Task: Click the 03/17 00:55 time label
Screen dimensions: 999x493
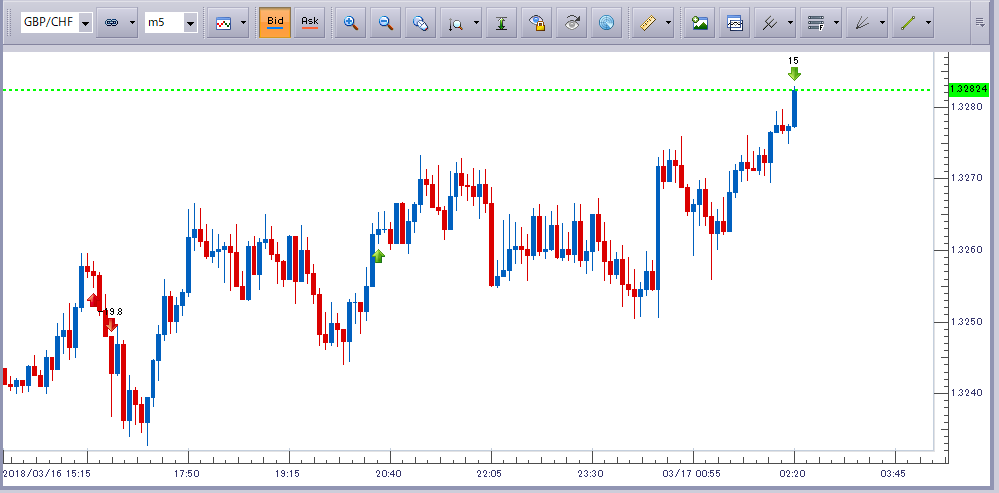Action: (x=691, y=474)
